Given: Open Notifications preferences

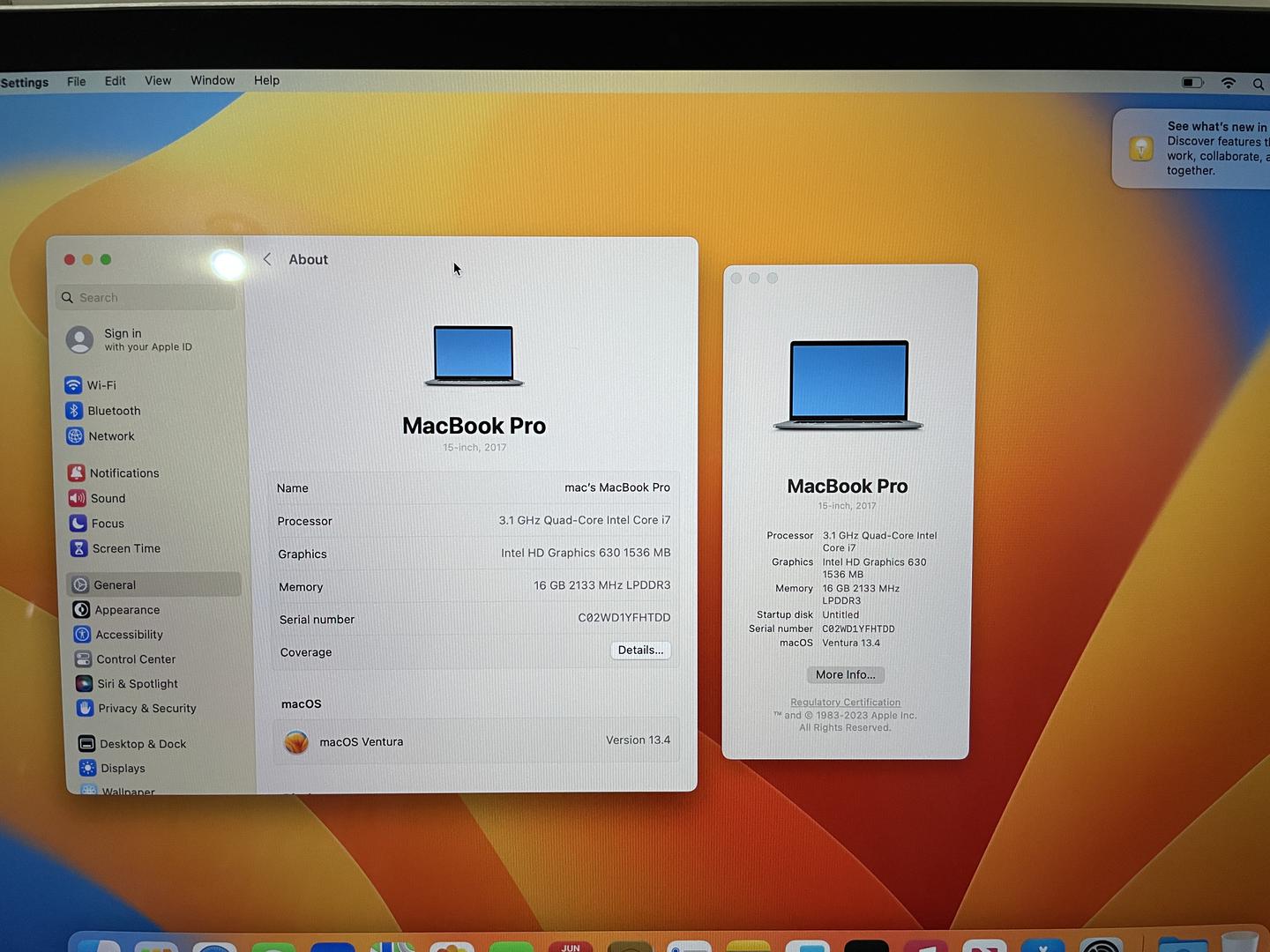Looking at the screenshot, I should [x=124, y=473].
